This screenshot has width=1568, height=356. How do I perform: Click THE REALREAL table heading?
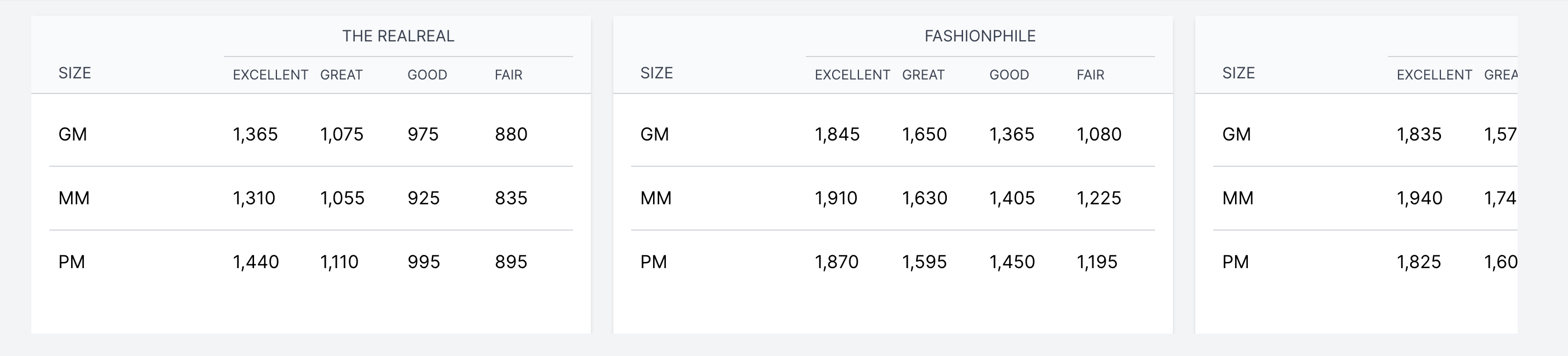(398, 36)
